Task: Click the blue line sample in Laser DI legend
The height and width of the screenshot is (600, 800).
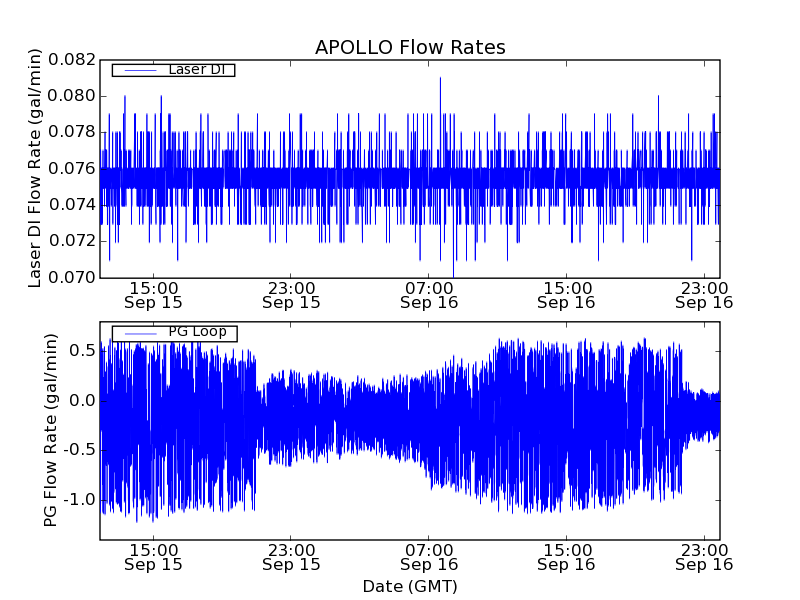Action: click(x=140, y=70)
